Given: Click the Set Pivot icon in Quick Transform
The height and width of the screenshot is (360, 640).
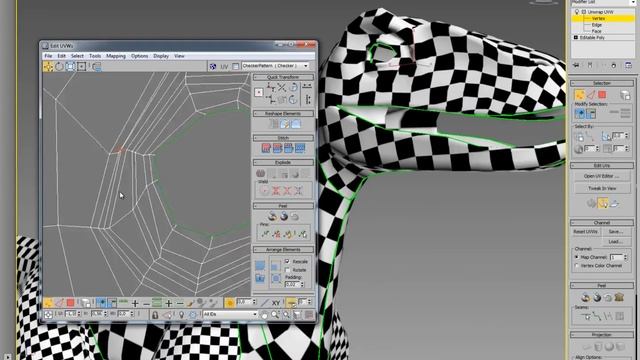Looking at the screenshot, I should pyautogui.click(x=259, y=93).
